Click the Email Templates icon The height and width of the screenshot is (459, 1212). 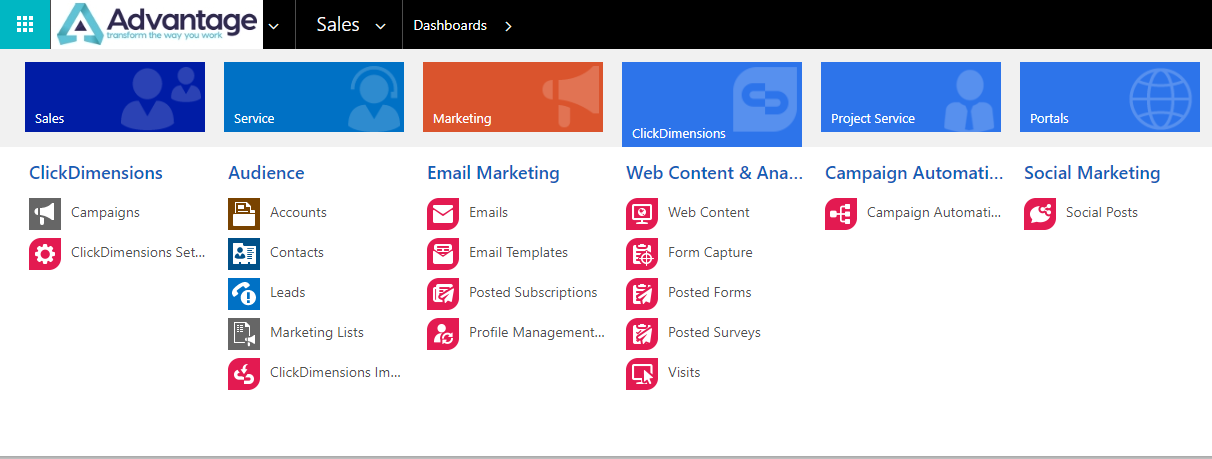point(443,254)
